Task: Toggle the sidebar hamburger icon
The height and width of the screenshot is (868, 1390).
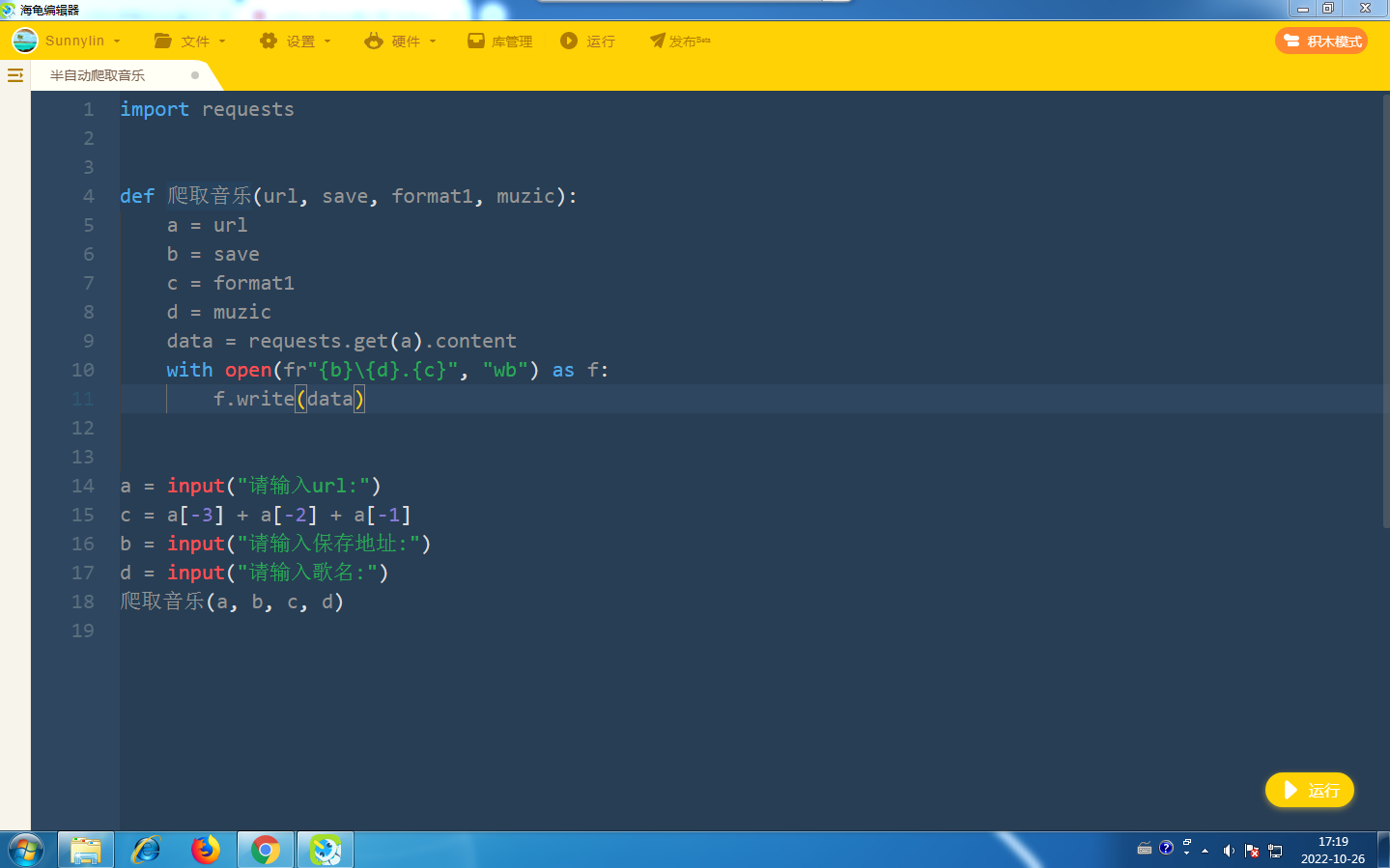Action: click(x=15, y=75)
